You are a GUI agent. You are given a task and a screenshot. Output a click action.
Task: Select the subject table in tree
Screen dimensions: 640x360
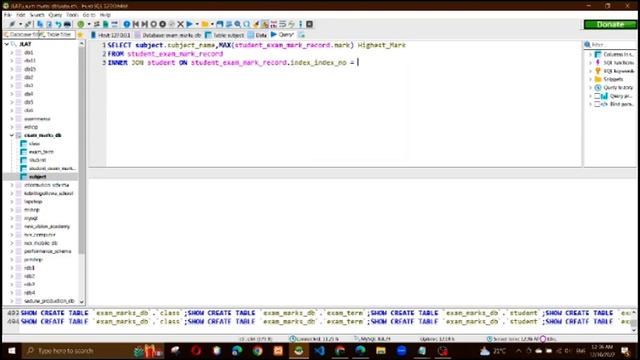point(38,177)
